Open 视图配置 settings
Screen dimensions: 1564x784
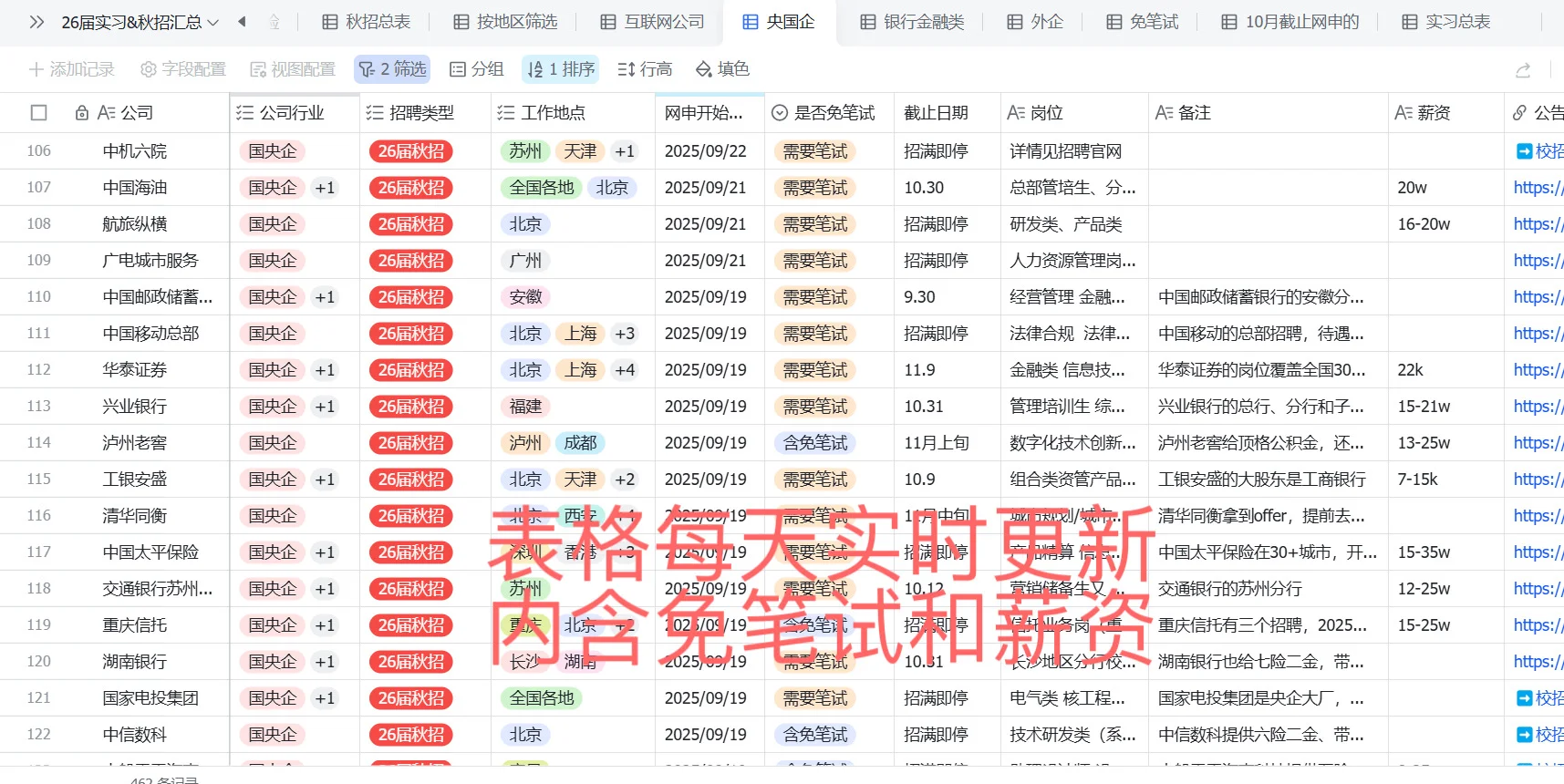tap(293, 69)
